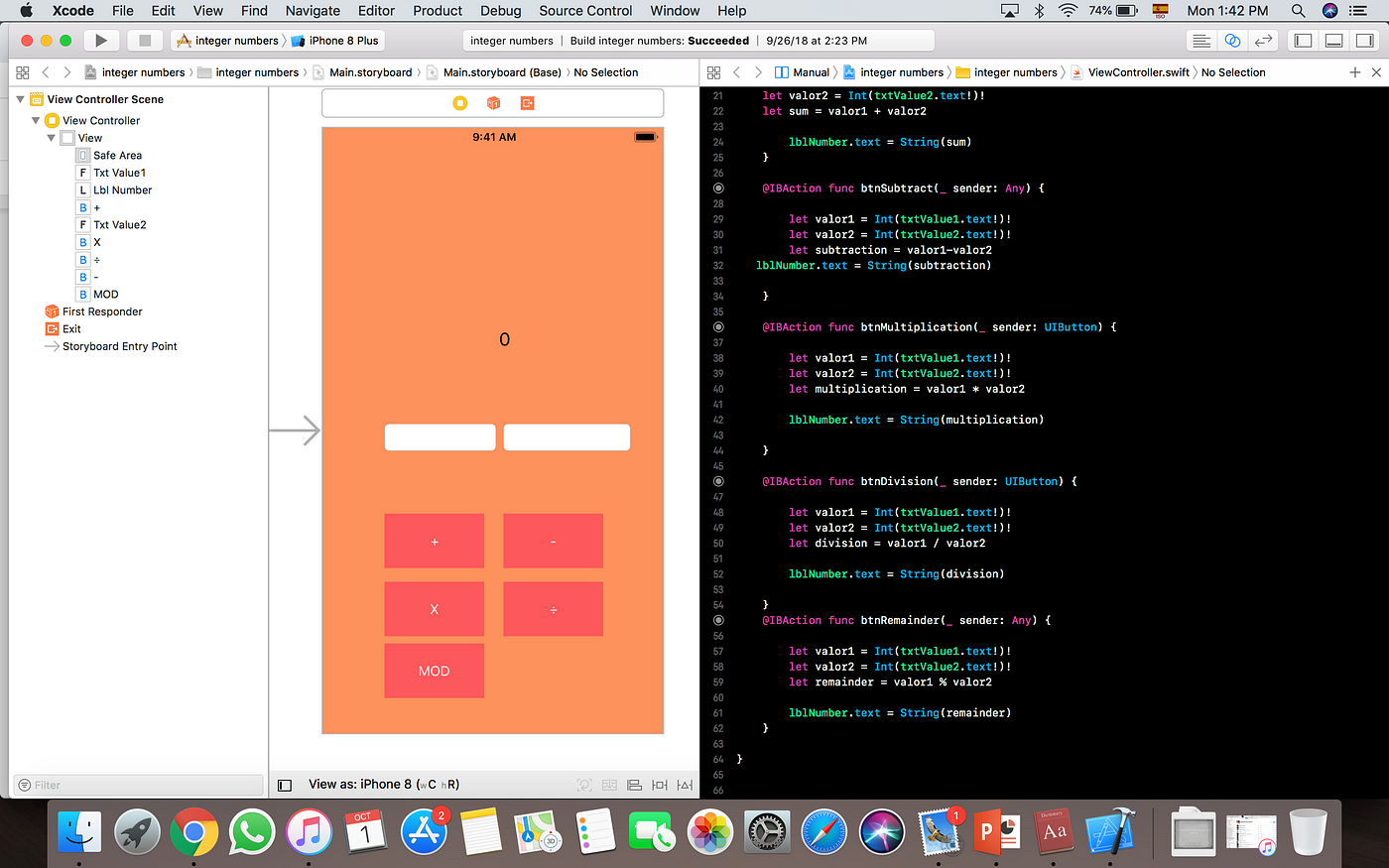Switch to the assistant editor mode
Image resolution: width=1389 pixels, height=868 pixels.
(1232, 41)
